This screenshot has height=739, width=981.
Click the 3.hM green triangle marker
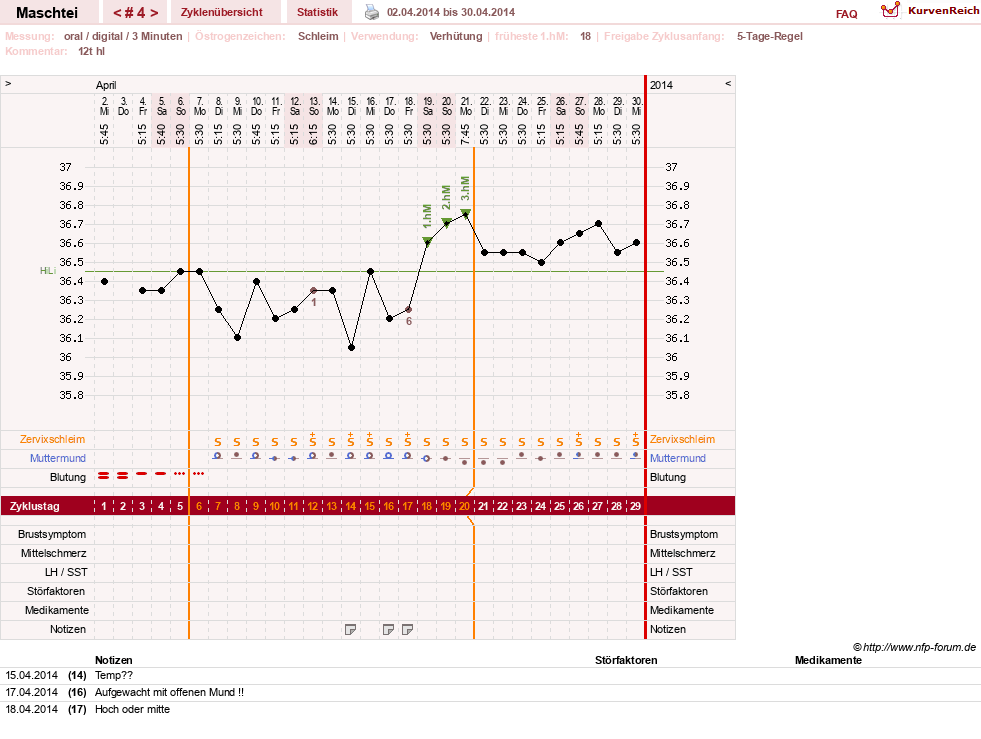(465, 213)
